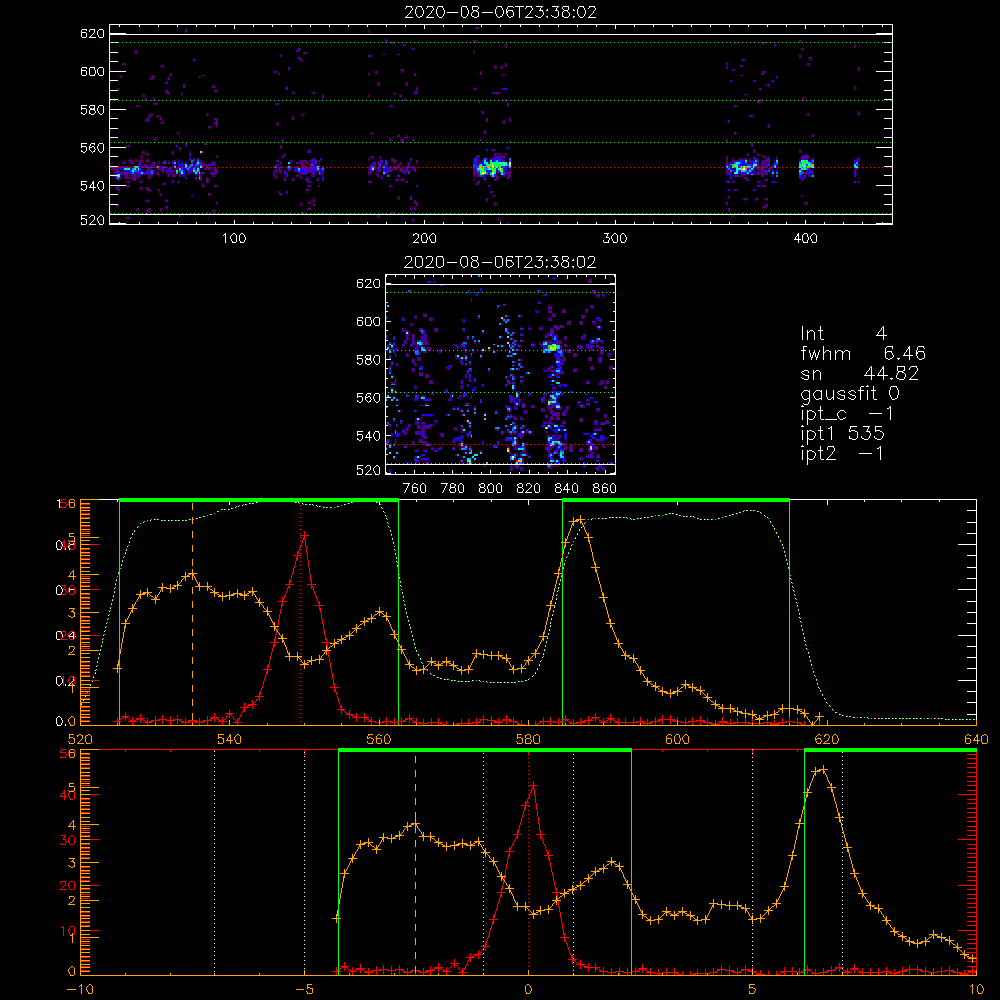Click the small blob near x=427 in top panel
The width and height of the screenshot is (1000, 1000).
click(857, 168)
